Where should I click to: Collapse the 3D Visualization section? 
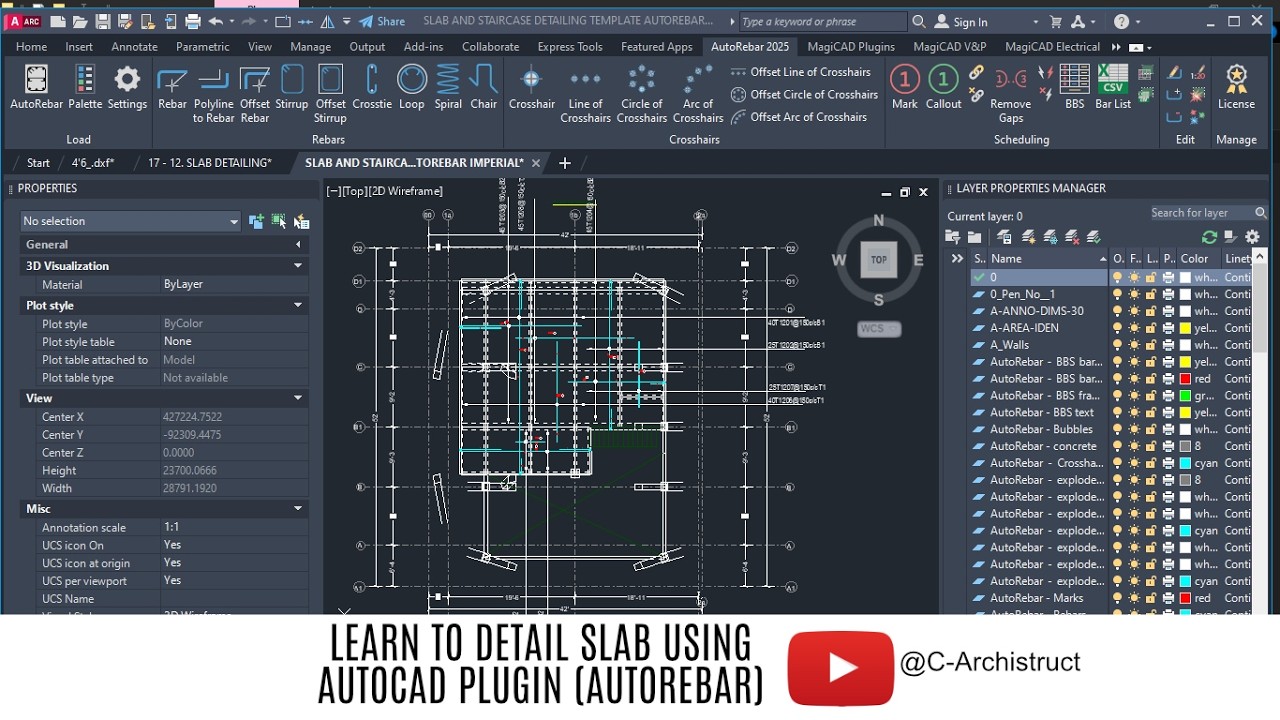(297, 266)
